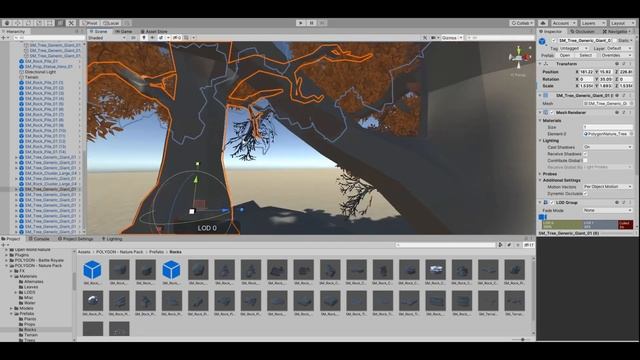
Task: Click the scene orientation gizmo Y axis
Action: point(518,49)
